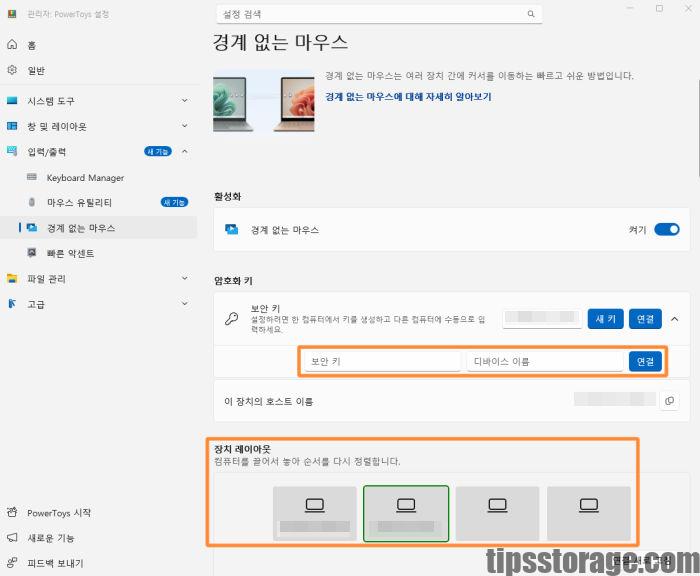Collapse the 보안 키 card chevron
Screen dimensions: 700x576
coord(675,319)
